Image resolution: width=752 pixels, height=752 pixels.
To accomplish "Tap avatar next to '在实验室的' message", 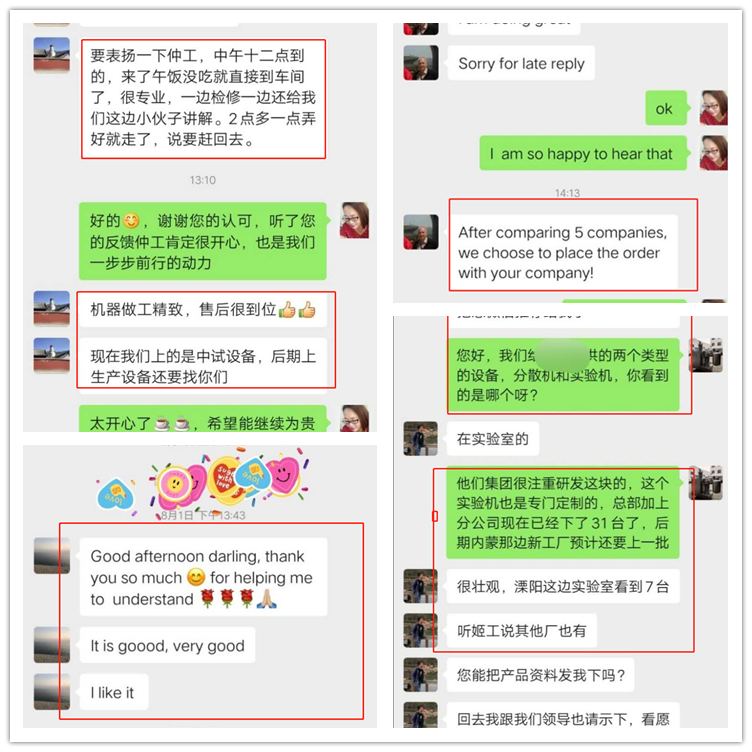I will (x=421, y=439).
